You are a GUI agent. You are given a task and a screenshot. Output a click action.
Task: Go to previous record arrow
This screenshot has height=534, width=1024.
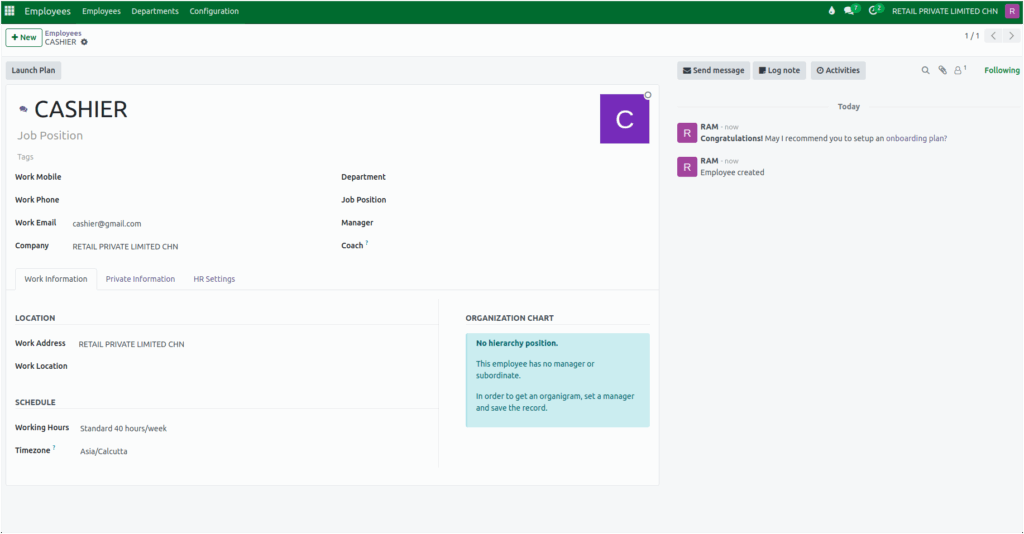[x=993, y=36]
